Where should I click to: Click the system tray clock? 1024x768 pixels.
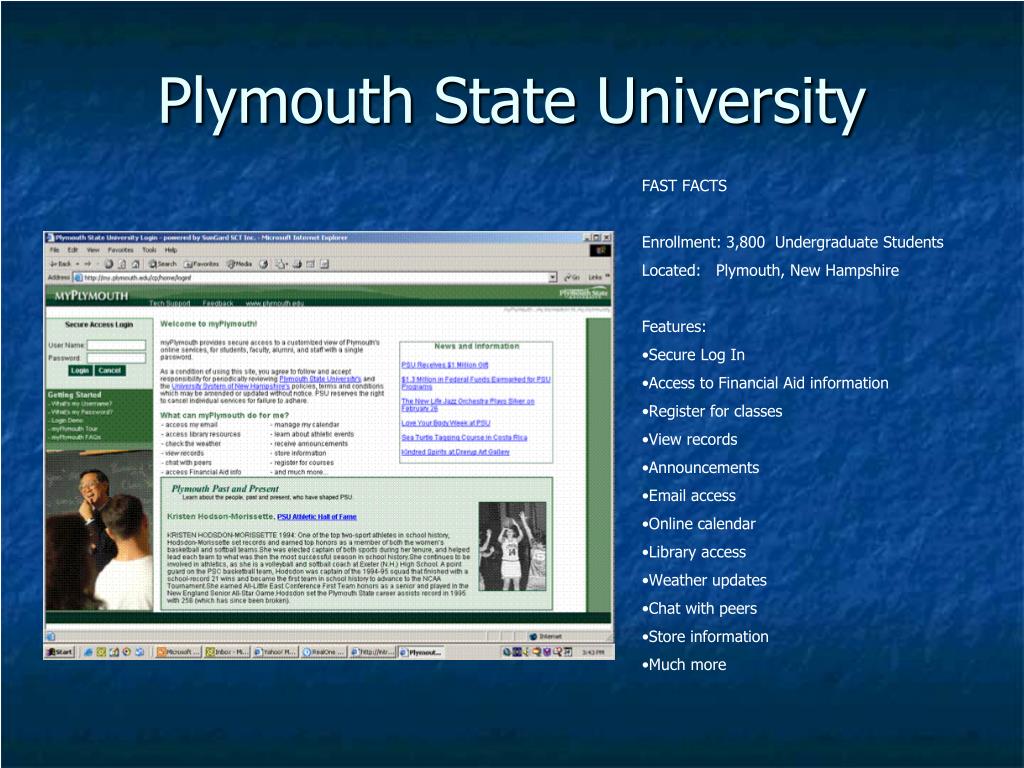click(593, 652)
